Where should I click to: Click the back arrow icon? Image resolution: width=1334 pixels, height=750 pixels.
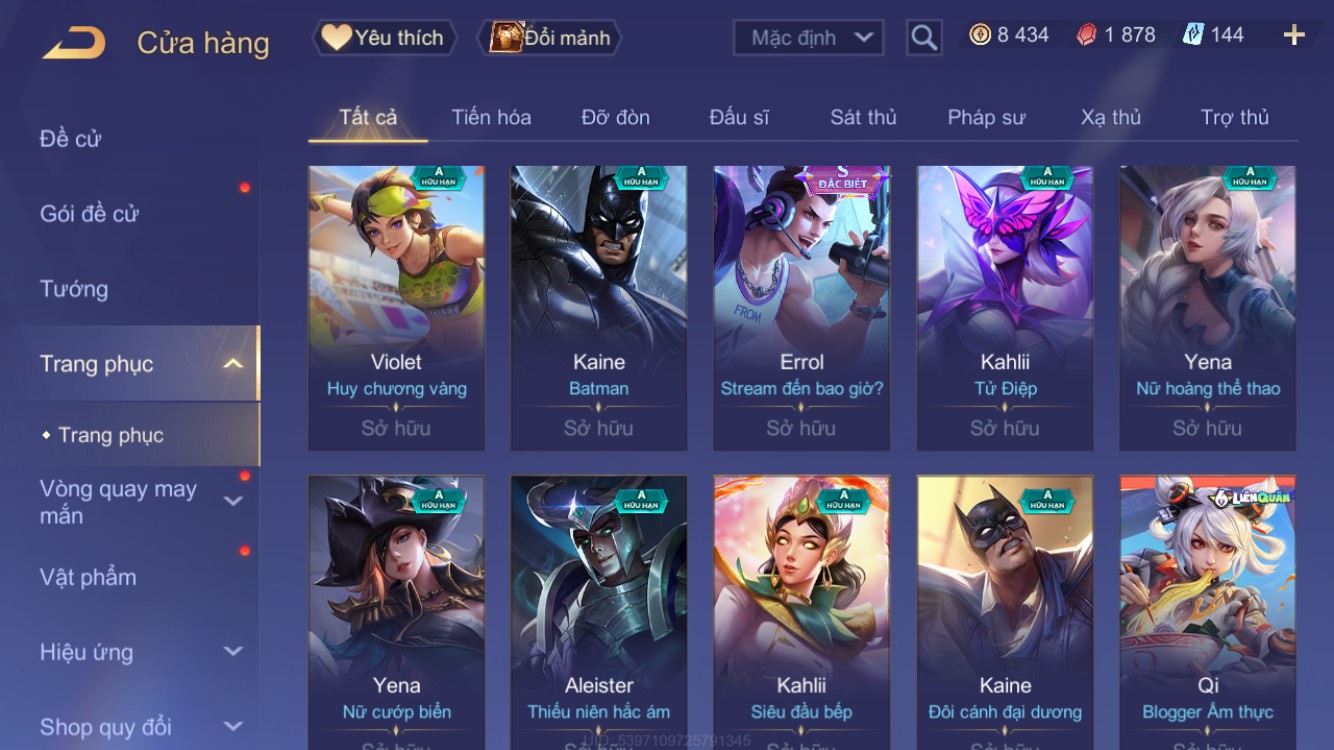click(x=73, y=43)
